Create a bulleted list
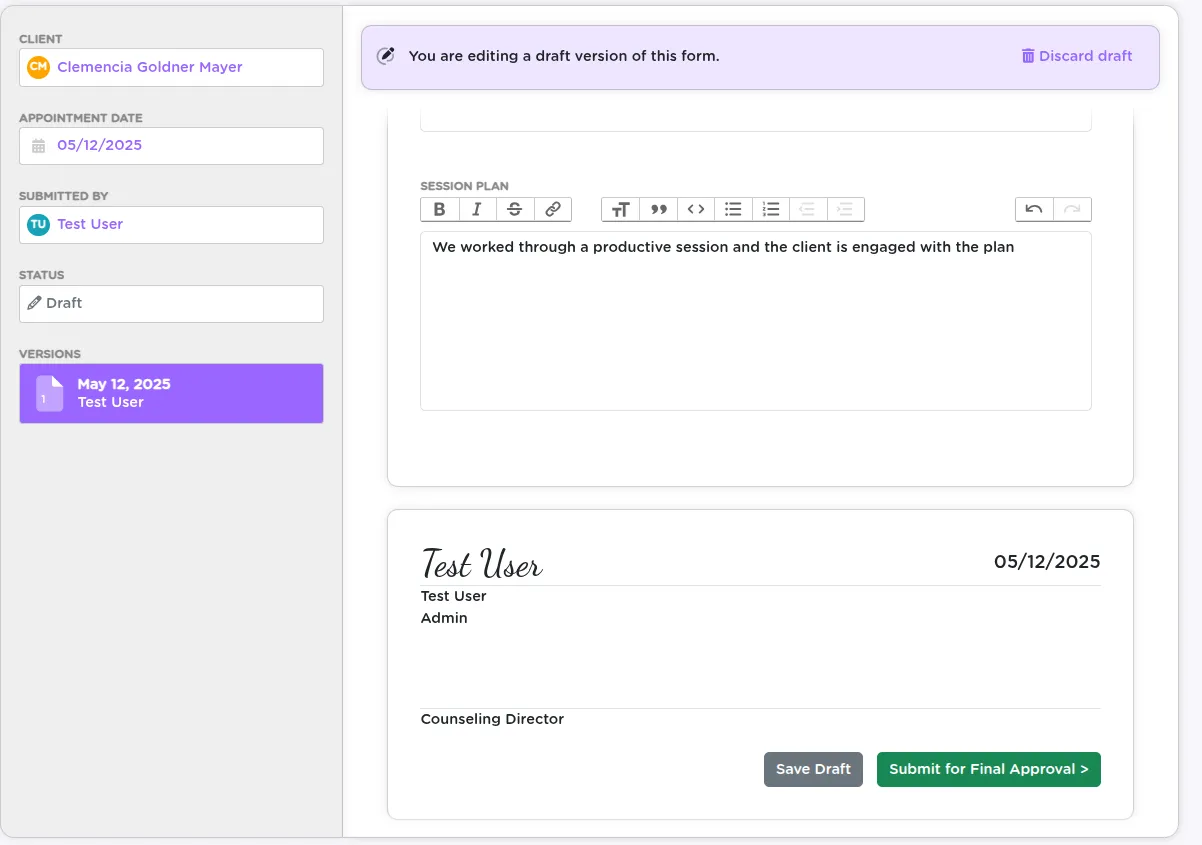Viewport: 1202px width, 845px height. point(733,209)
